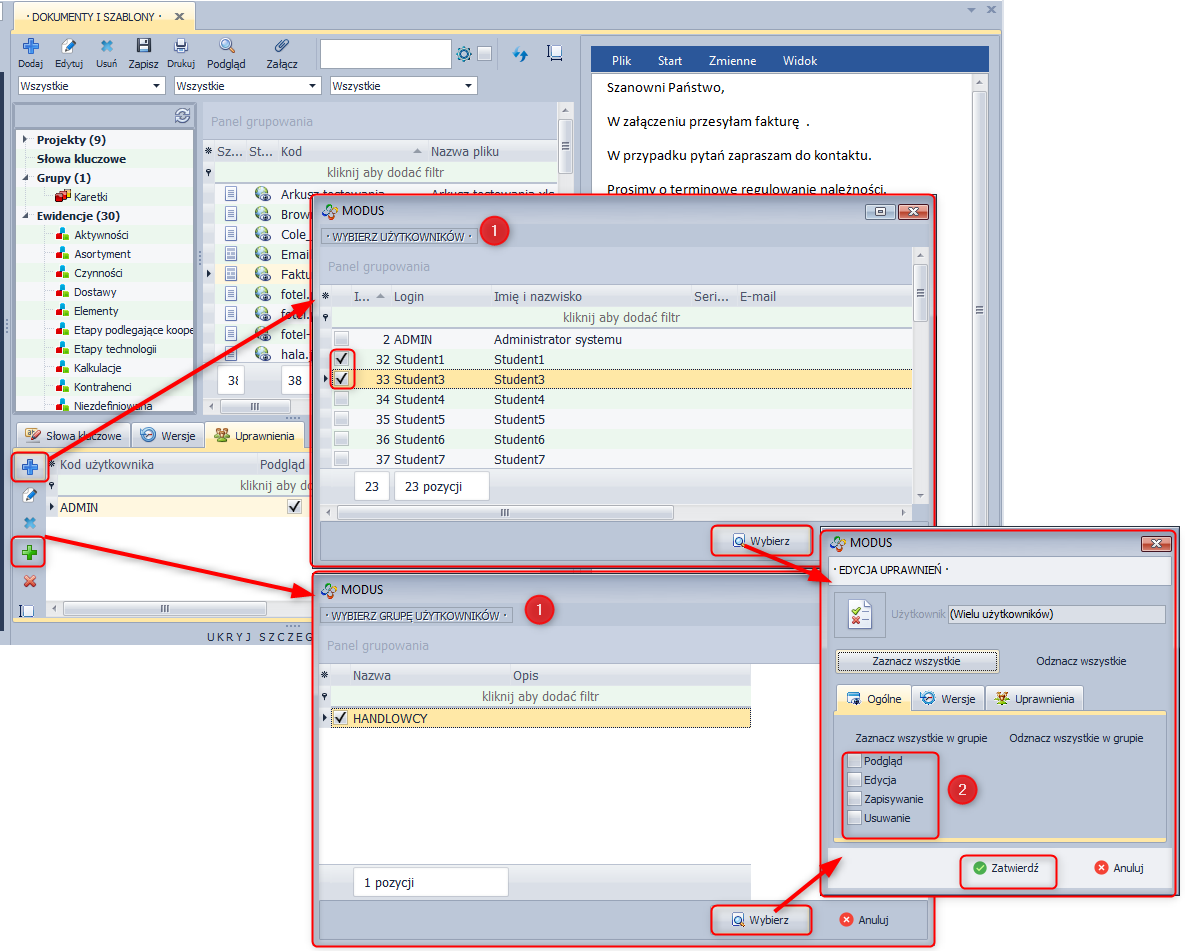
Task: Uncheck the HANDLOWCY group checkbox
Action: pos(341,717)
